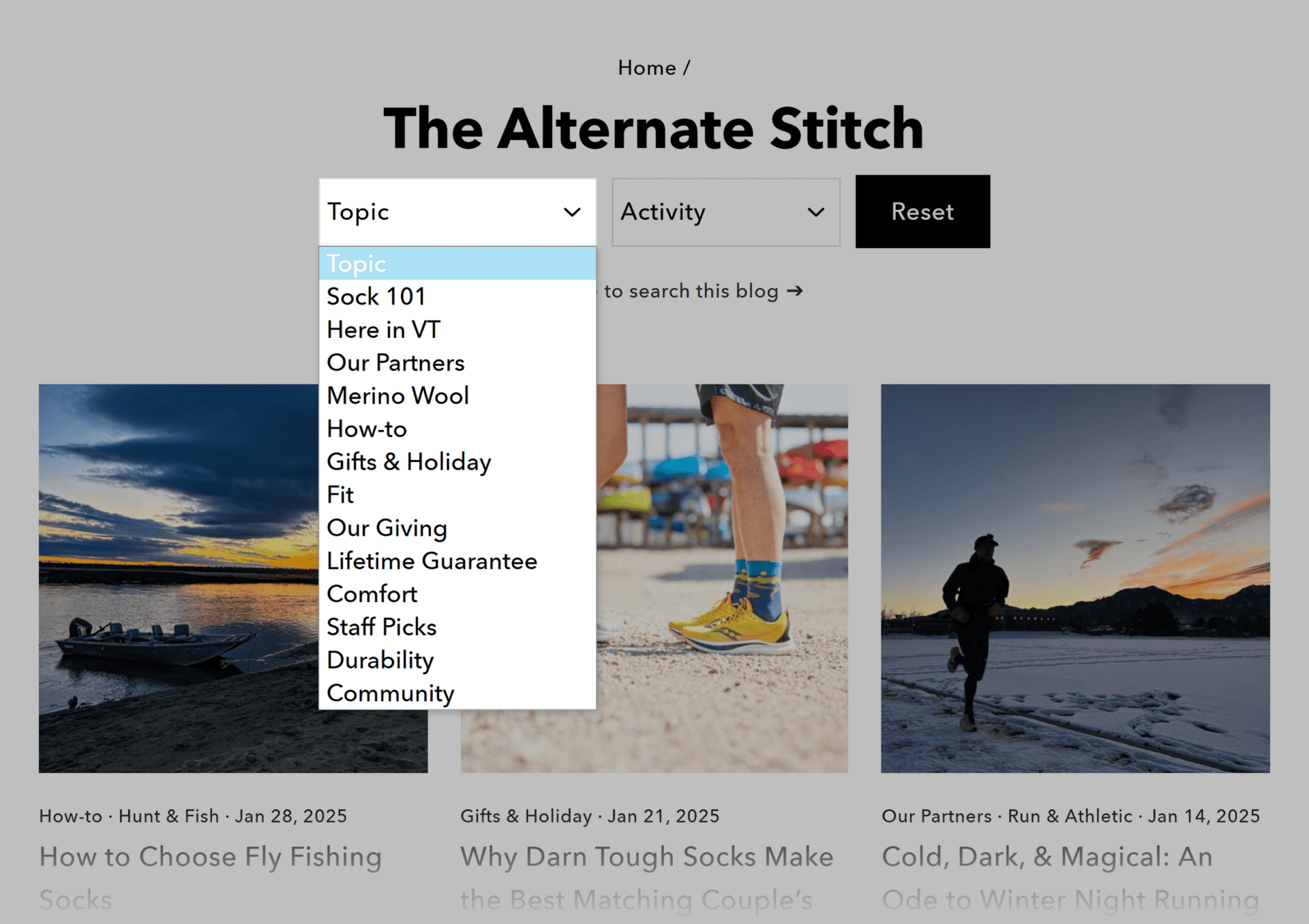
Task: Go to the Home breadcrumb link
Action: coord(647,68)
